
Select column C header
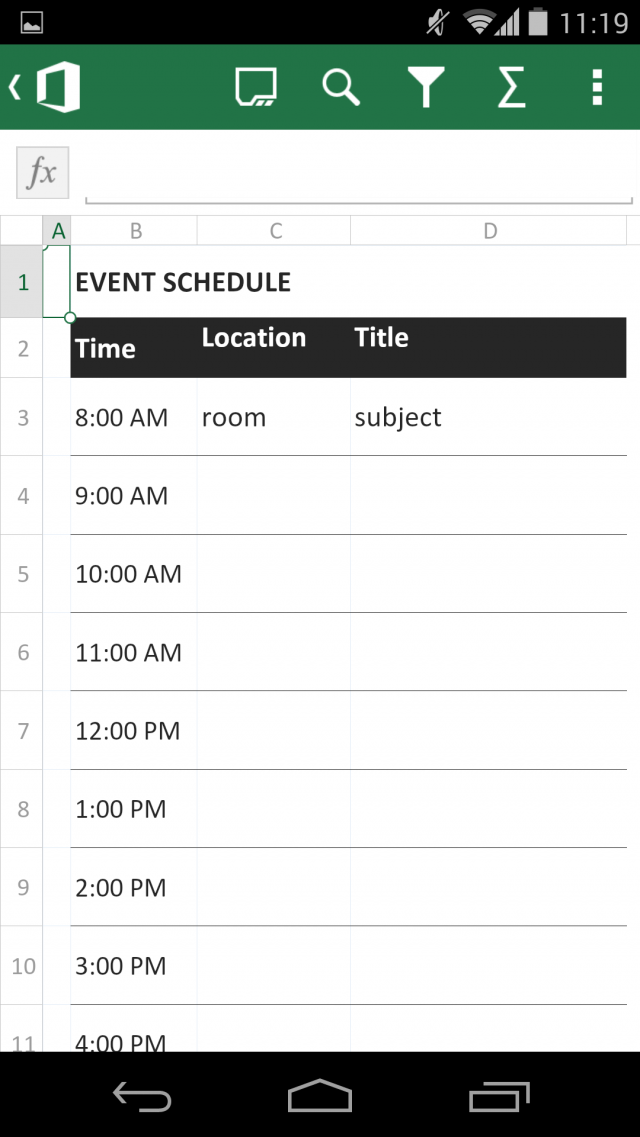click(x=275, y=231)
